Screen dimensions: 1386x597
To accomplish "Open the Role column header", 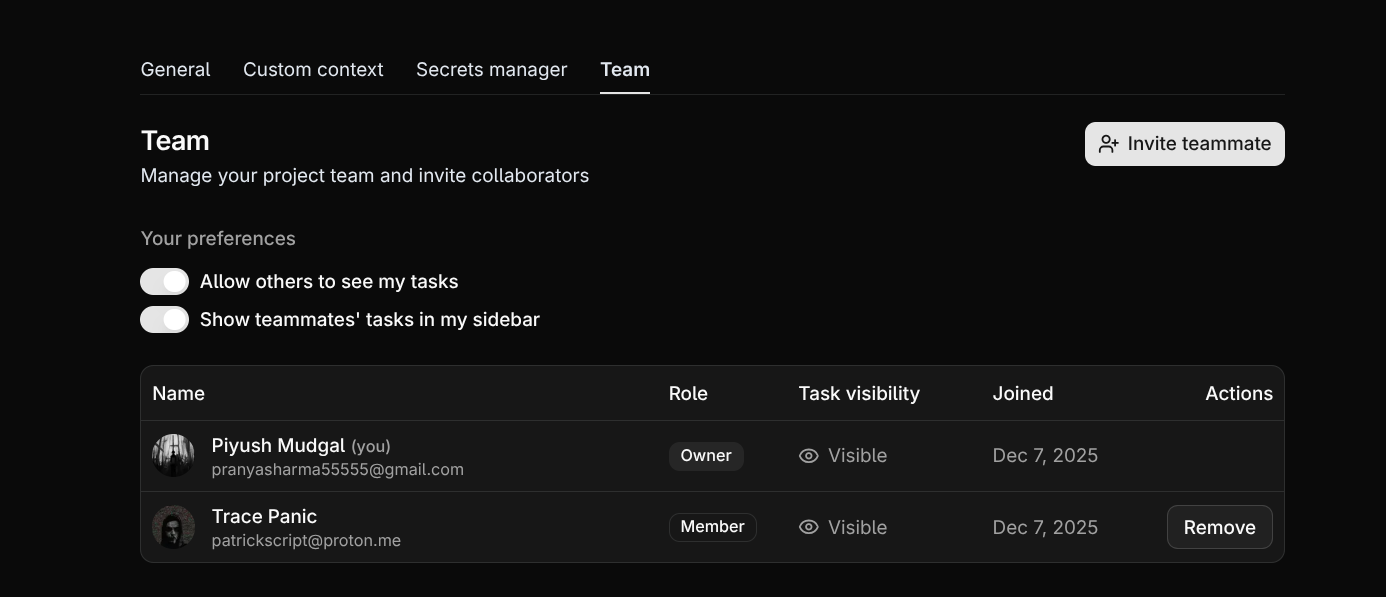I will click(689, 393).
